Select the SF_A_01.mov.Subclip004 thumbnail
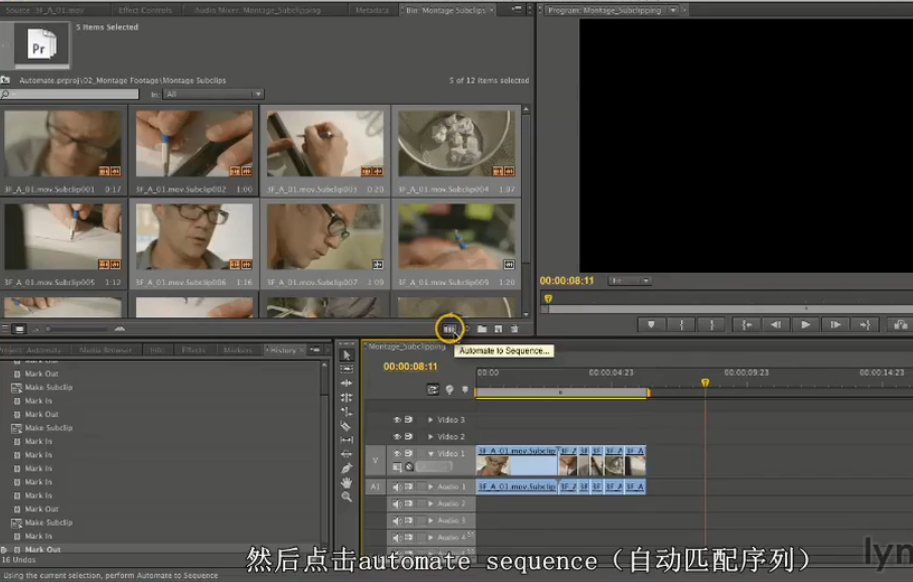Viewport: 913px width, 582px height. click(x=456, y=145)
